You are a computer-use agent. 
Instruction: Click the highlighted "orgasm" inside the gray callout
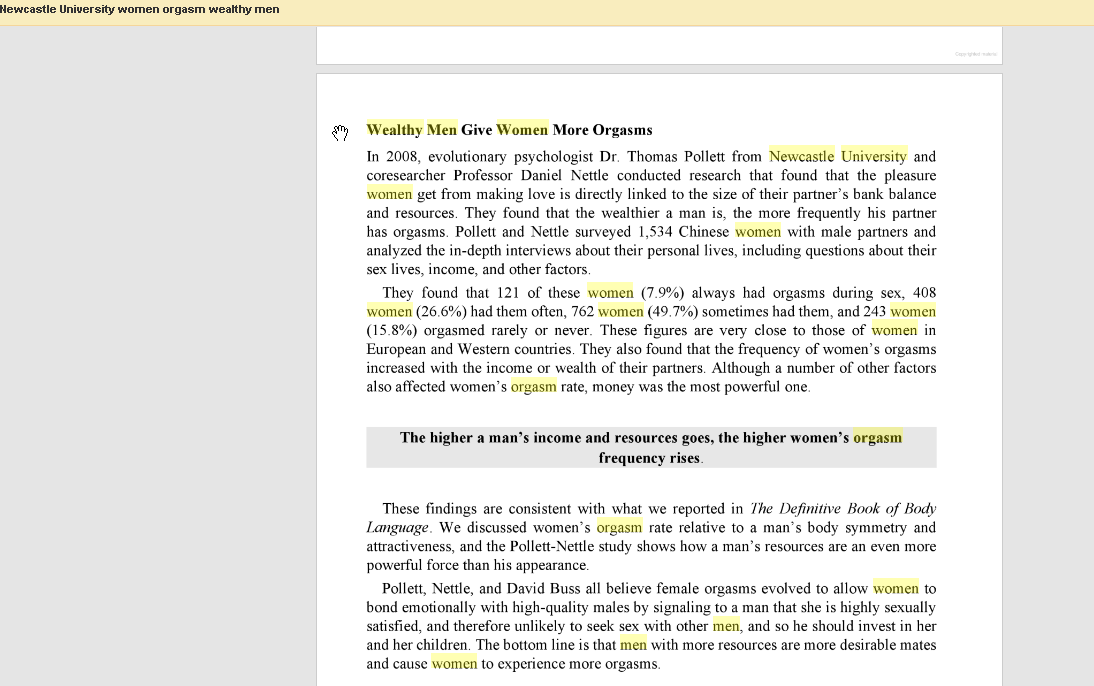click(878, 438)
